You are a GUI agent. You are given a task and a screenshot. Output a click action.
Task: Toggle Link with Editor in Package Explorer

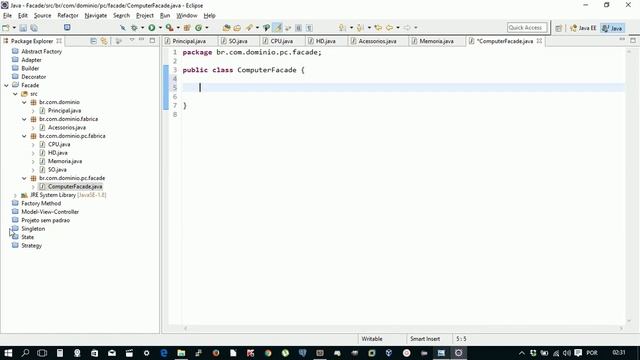pos(104,41)
